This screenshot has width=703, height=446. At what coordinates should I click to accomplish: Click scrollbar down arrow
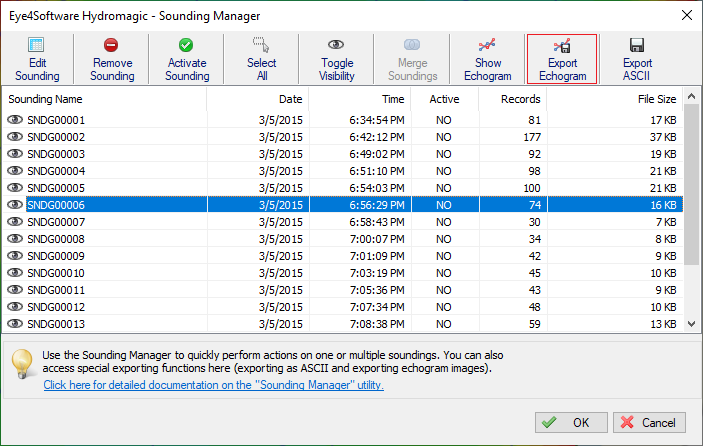[x=691, y=324]
